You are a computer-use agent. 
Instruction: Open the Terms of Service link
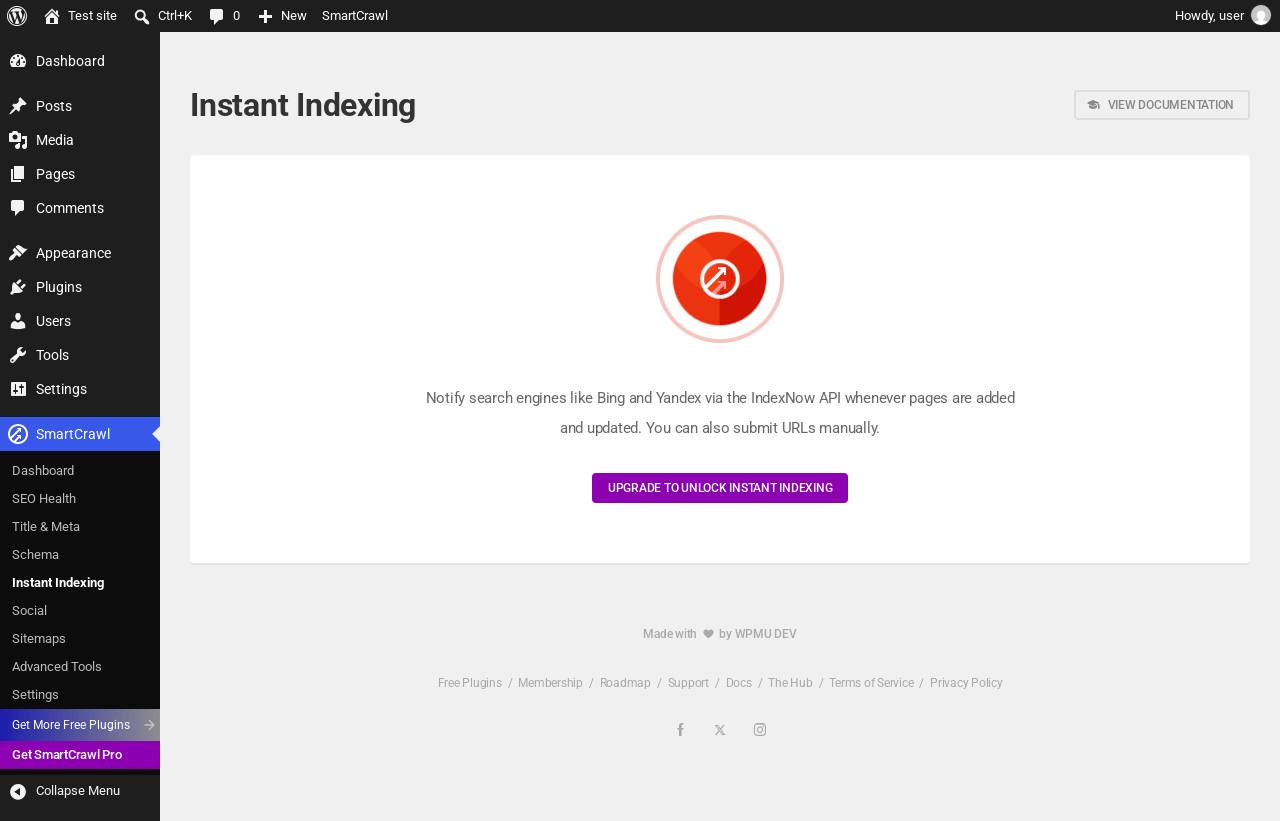[x=871, y=683]
